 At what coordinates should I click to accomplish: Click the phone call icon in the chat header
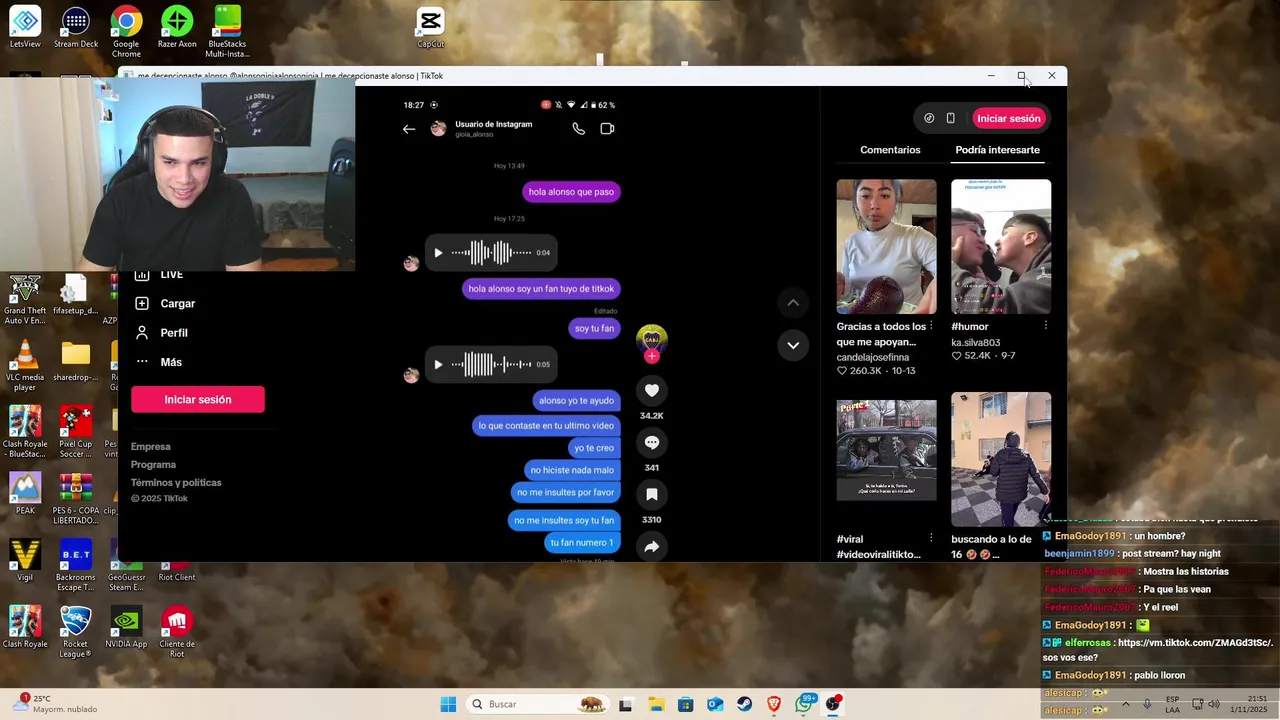[578, 128]
